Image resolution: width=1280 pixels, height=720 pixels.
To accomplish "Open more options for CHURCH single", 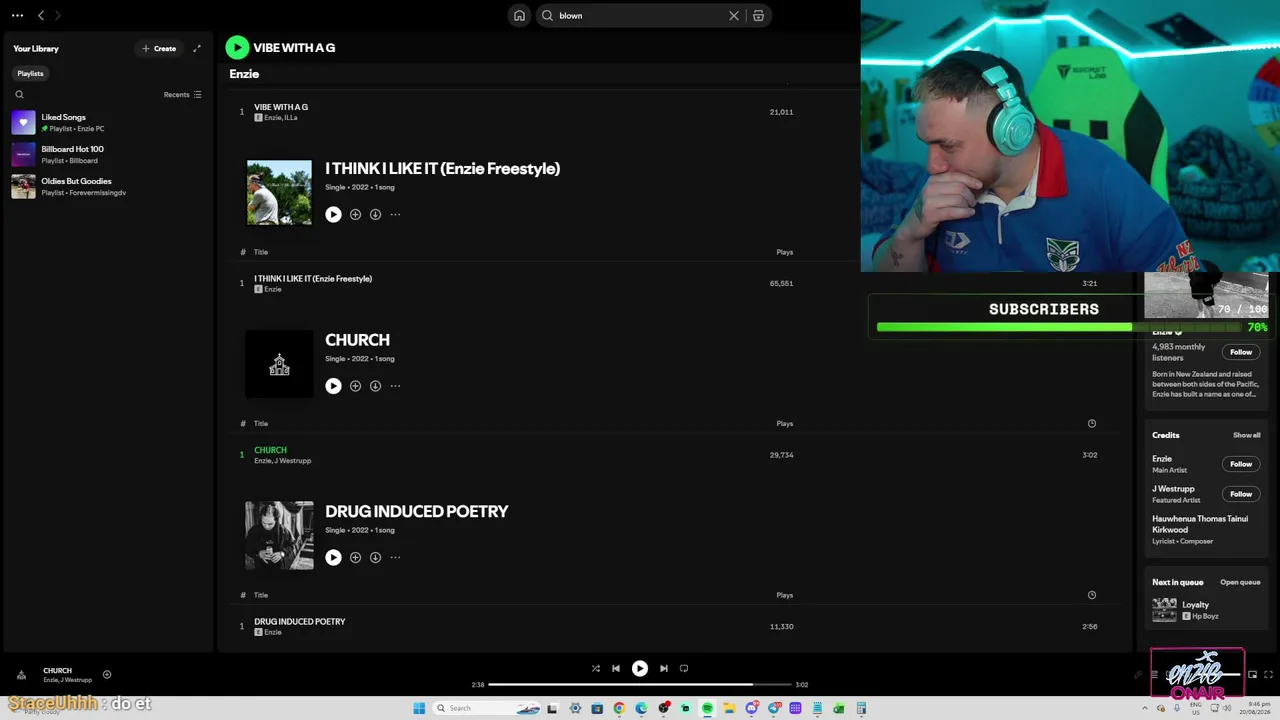I will pos(395,386).
